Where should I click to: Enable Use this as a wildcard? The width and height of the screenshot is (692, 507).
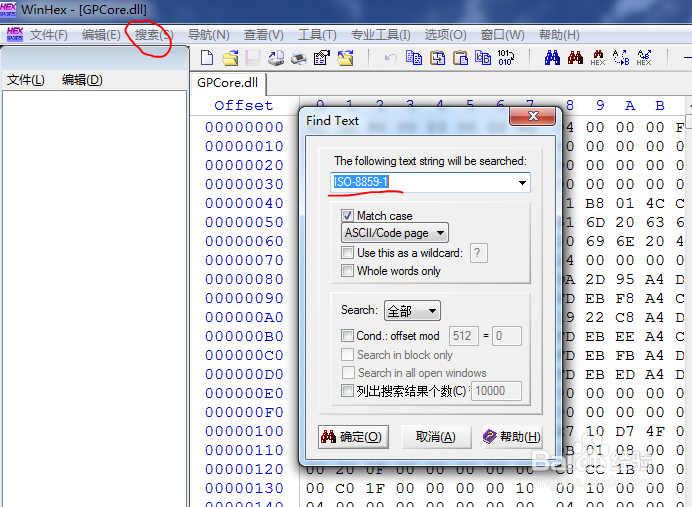pos(347,252)
